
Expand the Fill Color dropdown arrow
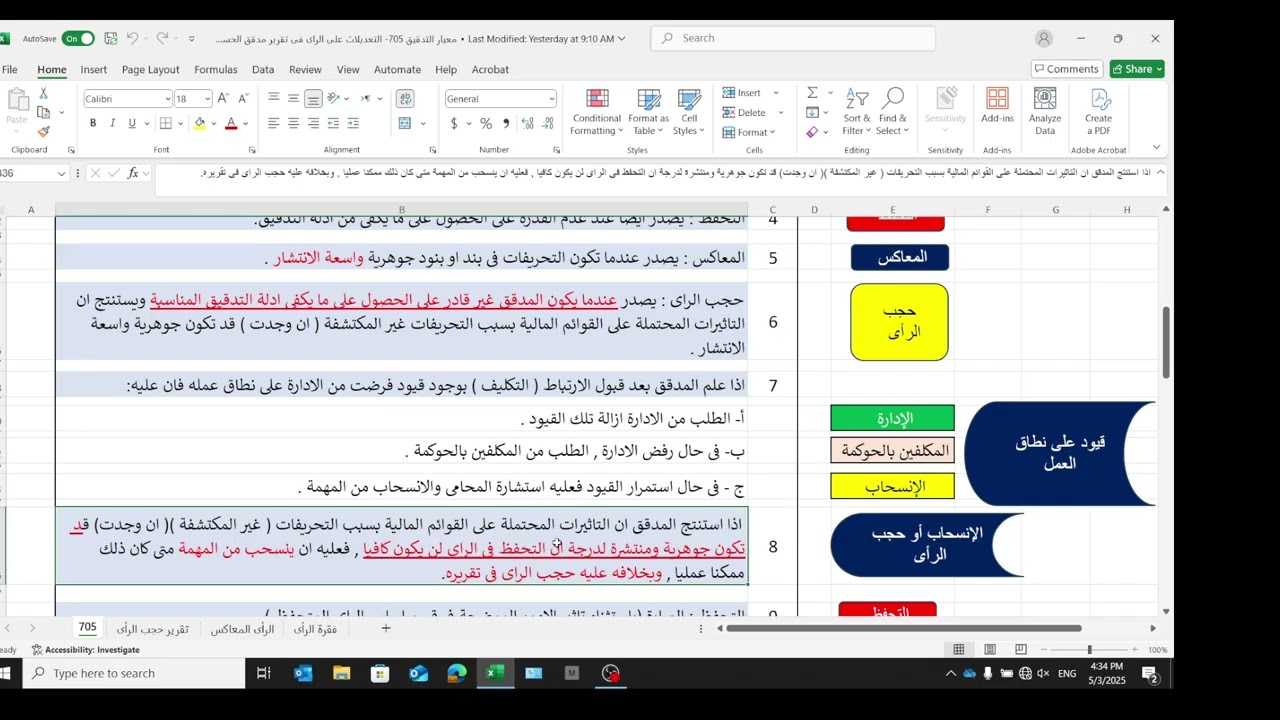coord(214,123)
